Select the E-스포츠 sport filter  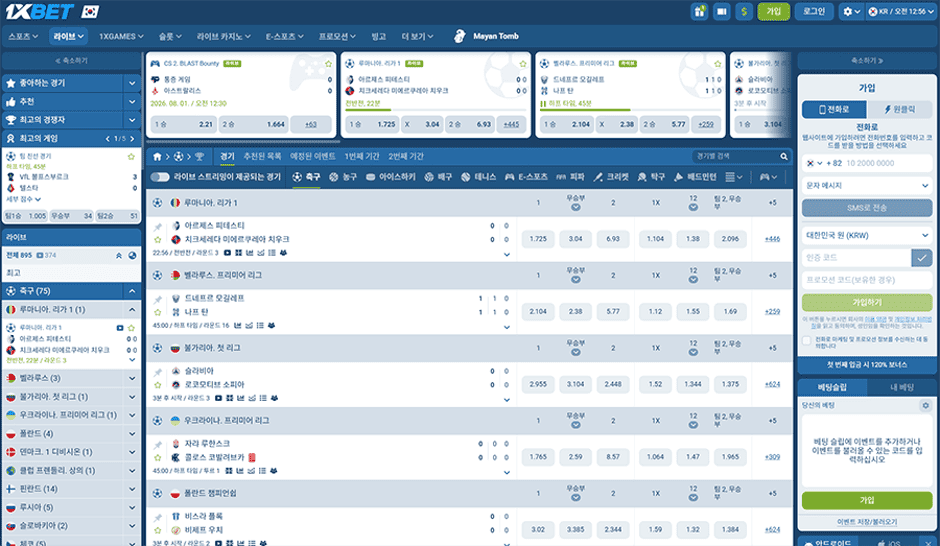coord(526,177)
